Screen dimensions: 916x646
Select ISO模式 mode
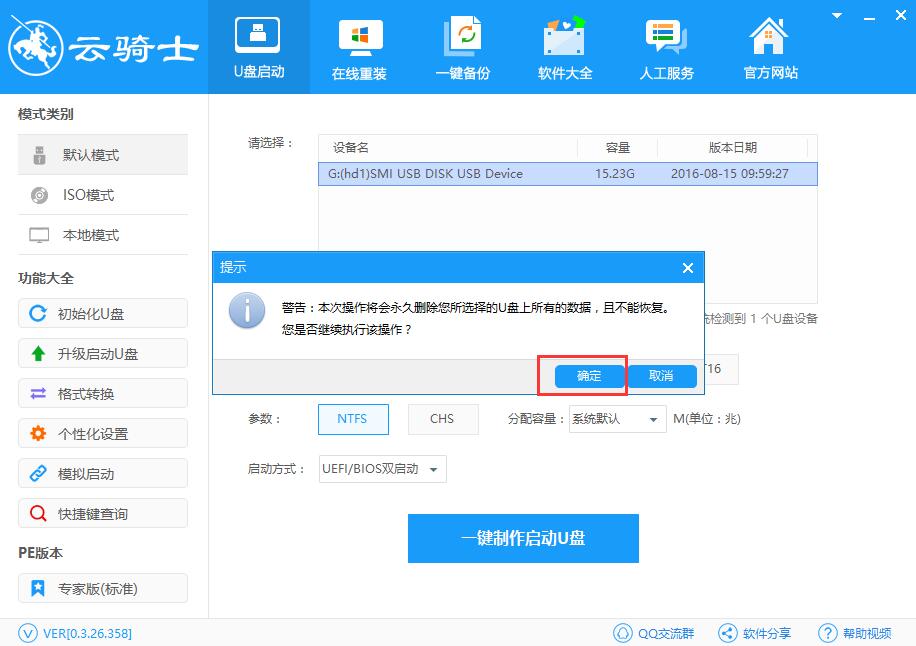click(x=103, y=195)
